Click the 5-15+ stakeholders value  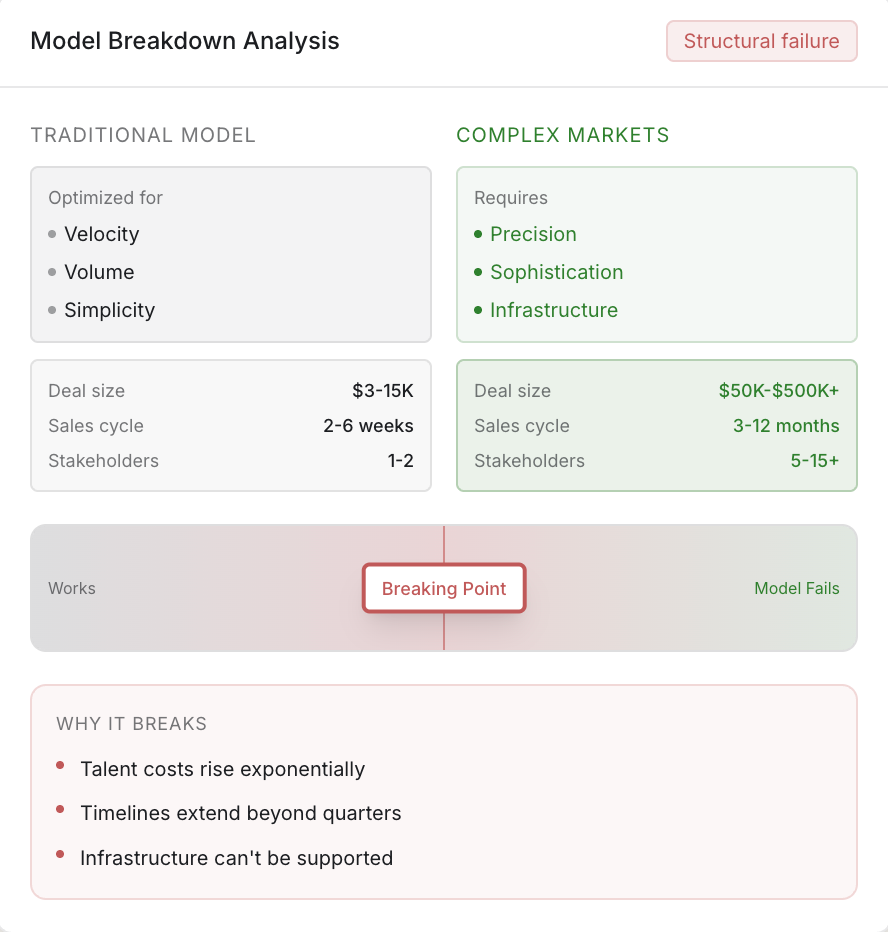pos(814,461)
